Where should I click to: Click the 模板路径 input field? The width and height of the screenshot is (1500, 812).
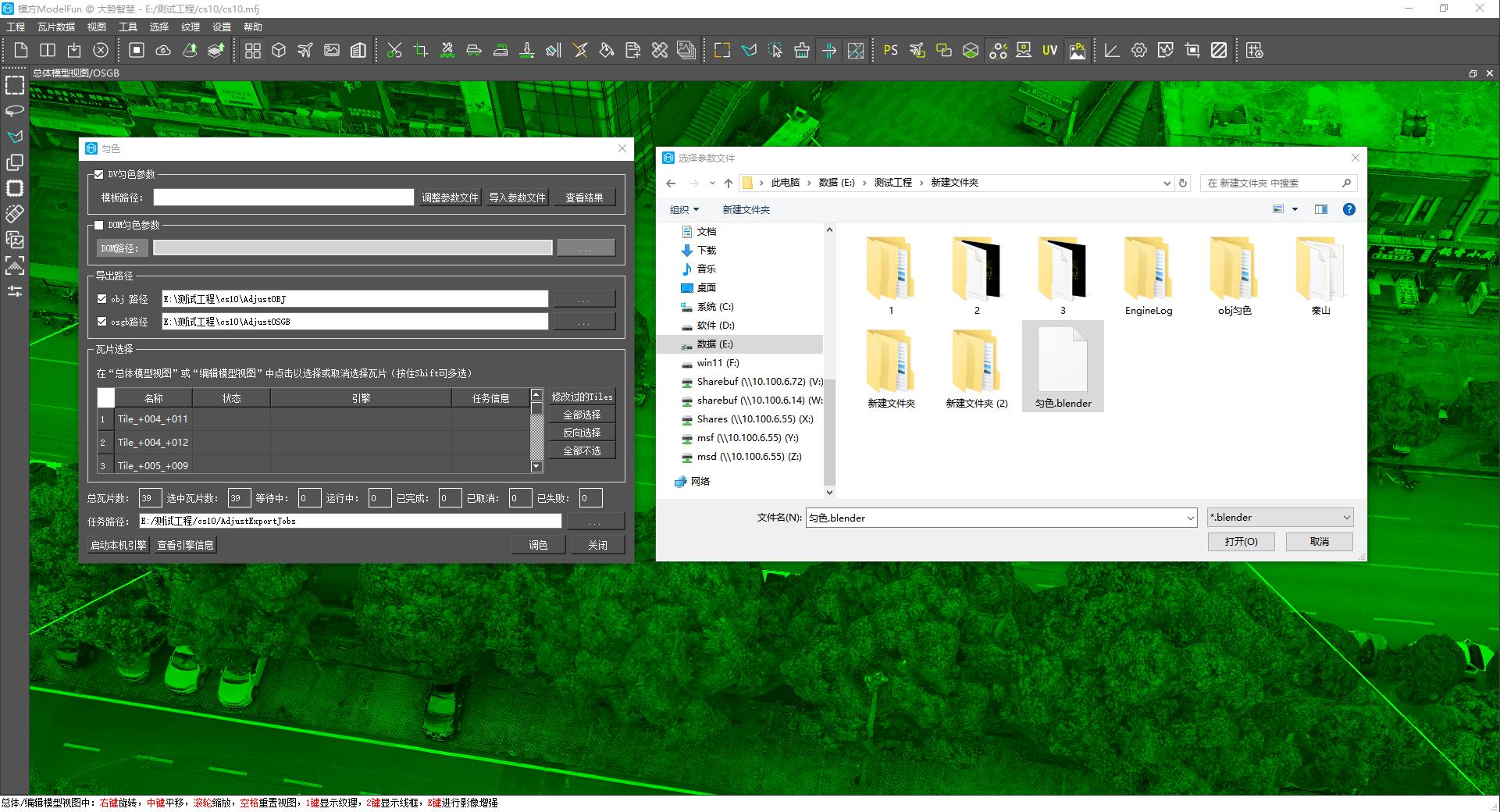coord(283,198)
